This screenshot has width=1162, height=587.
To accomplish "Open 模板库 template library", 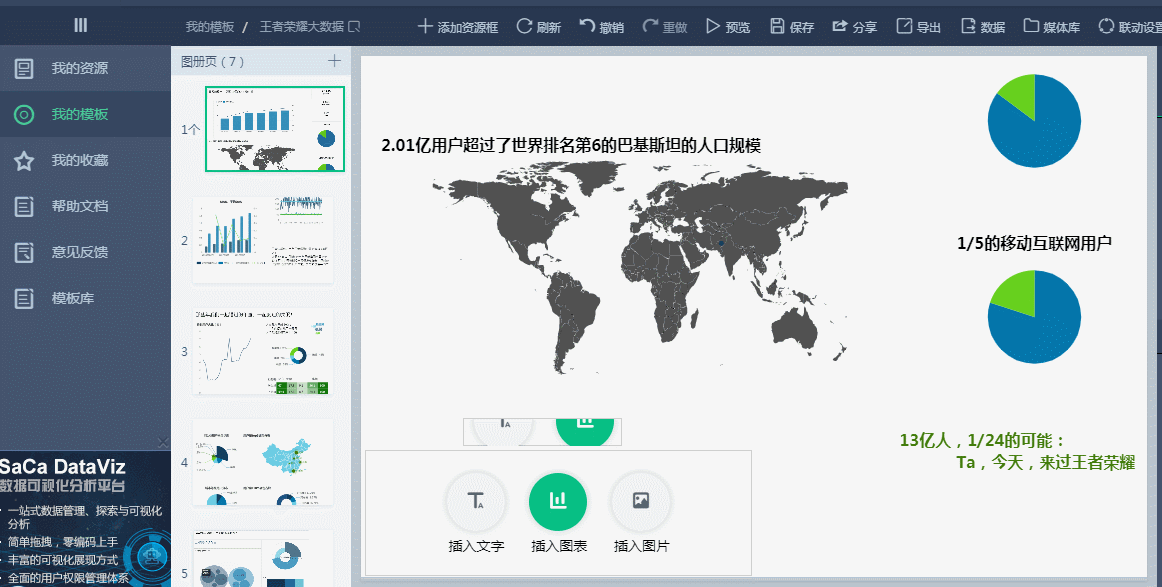I will (85, 298).
